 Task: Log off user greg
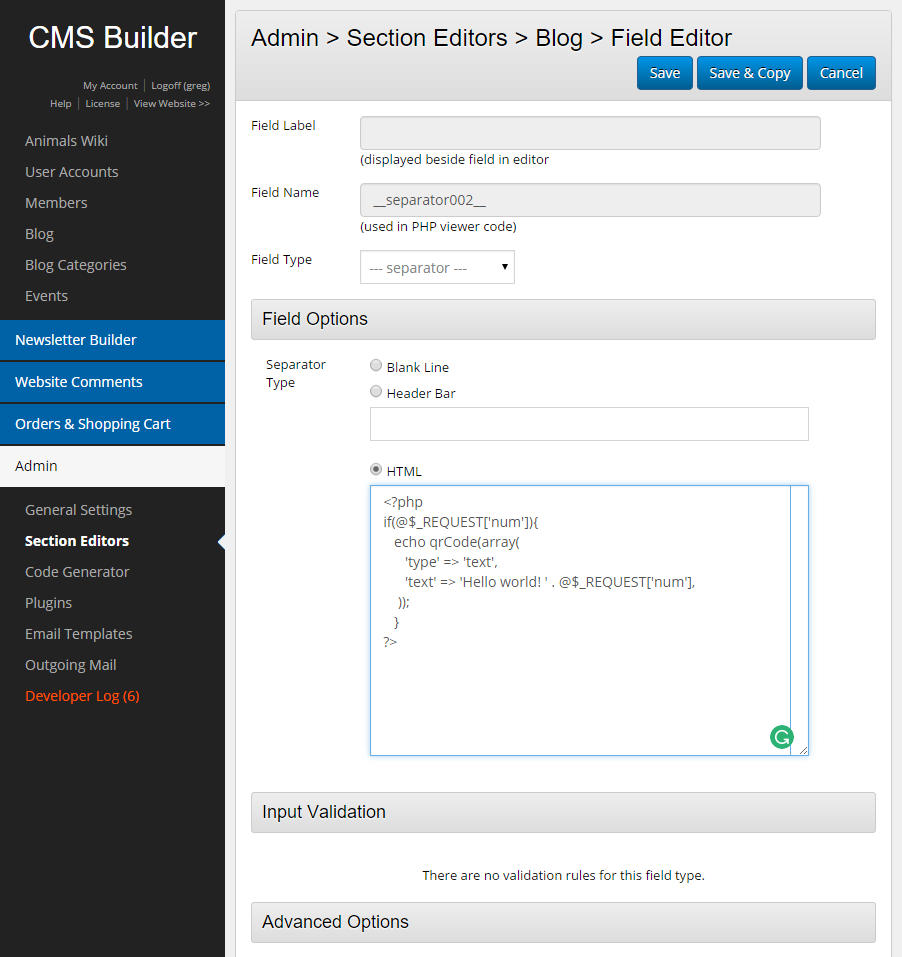tap(180, 86)
